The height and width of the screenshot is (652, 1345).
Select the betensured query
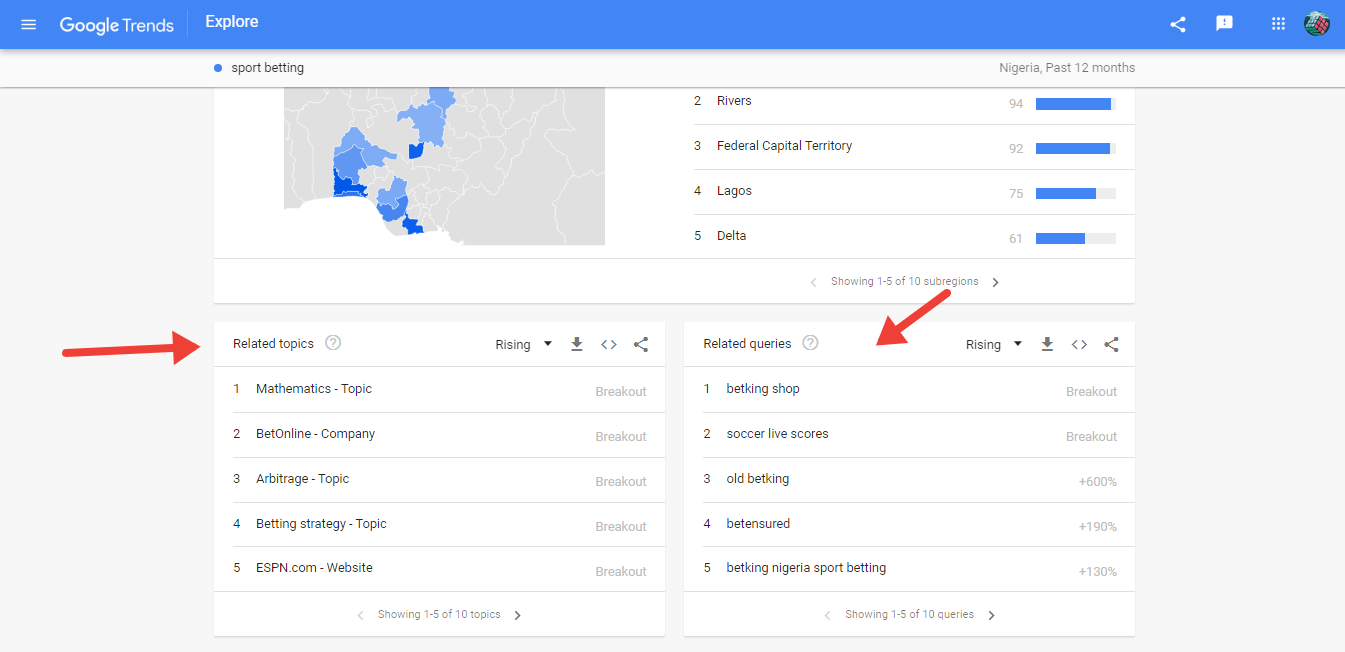[758, 524]
